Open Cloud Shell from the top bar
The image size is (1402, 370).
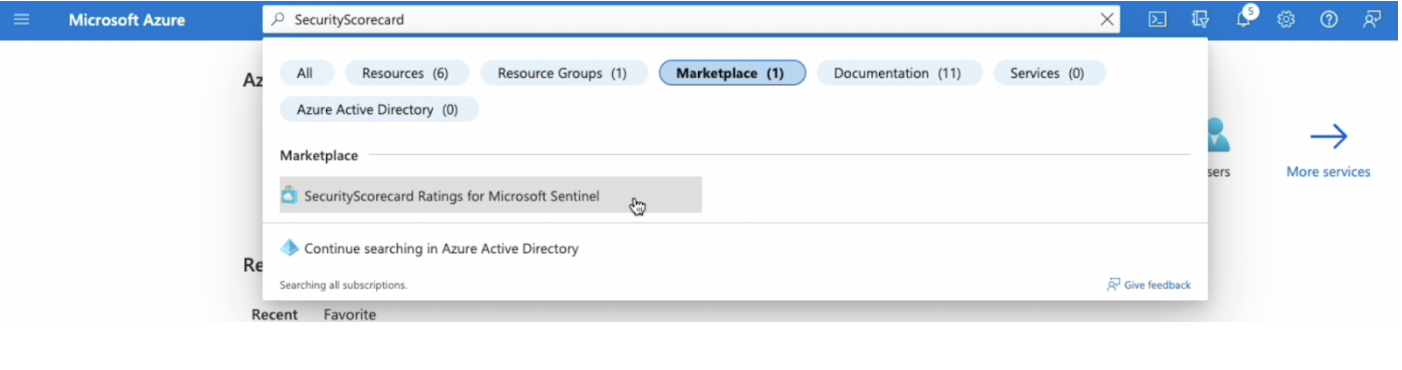tap(1157, 19)
